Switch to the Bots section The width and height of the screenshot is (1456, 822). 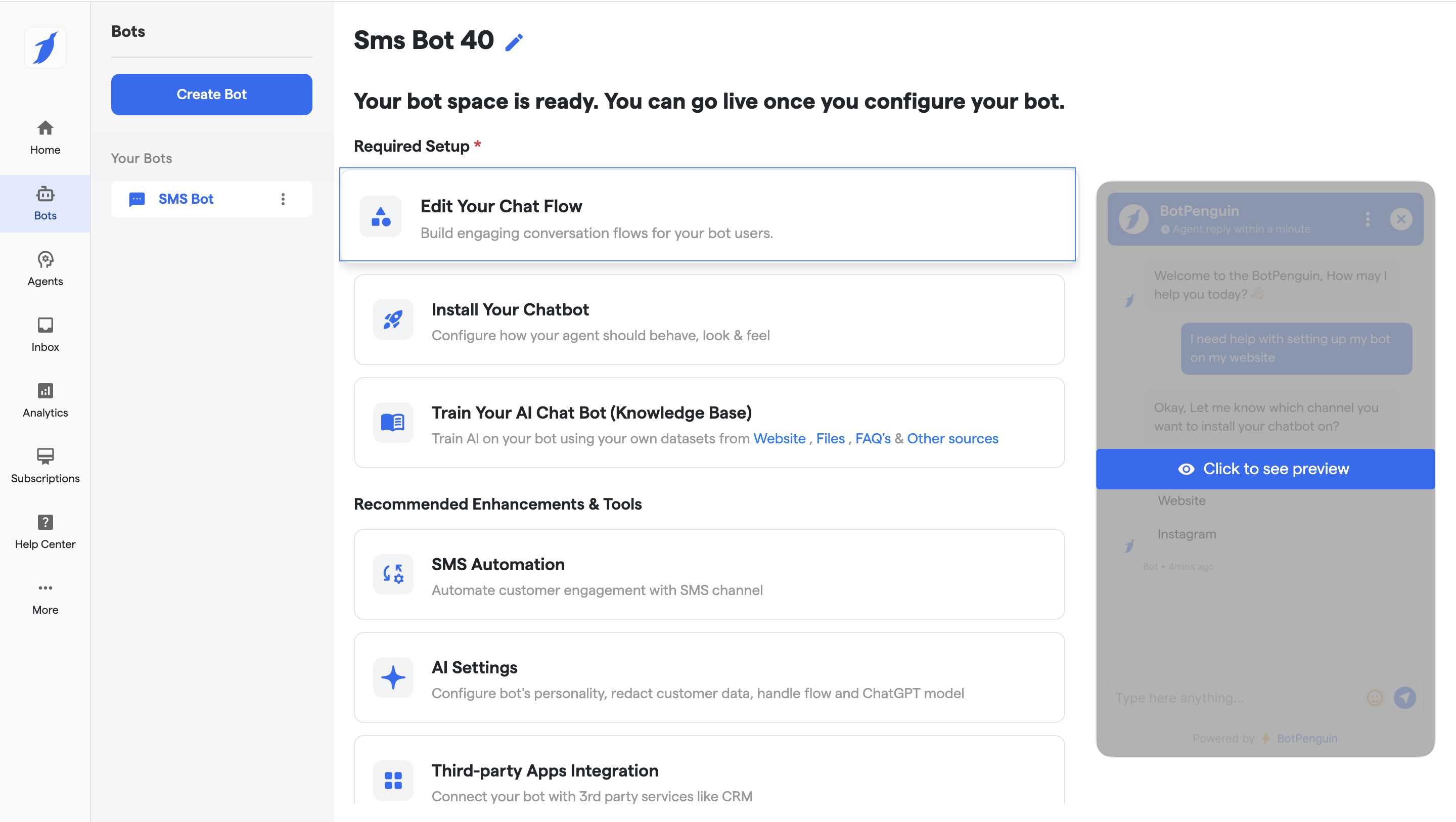click(x=45, y=203)
